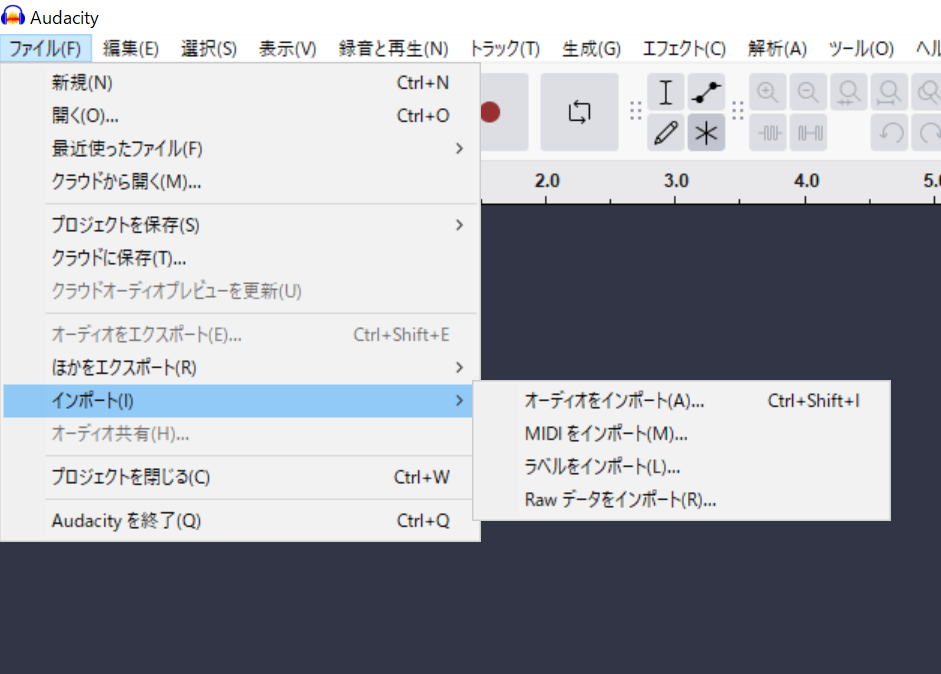
Task: Open the 表示(V) menu
Action: [287, 49]
